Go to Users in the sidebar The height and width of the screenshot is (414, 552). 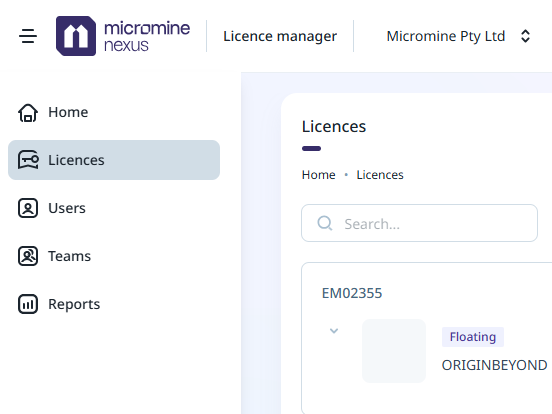coord(114,208)
